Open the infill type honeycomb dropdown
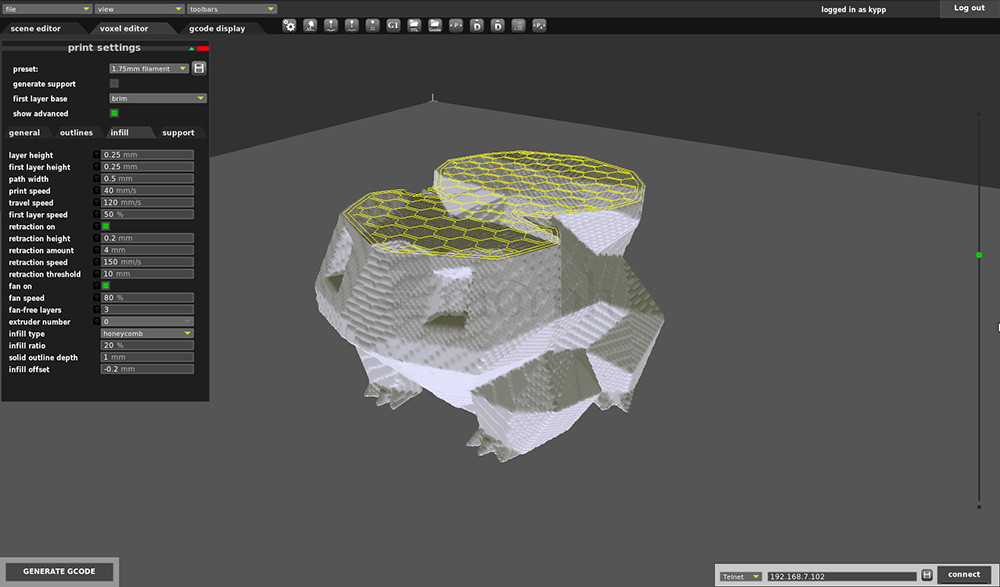 [147, 333]
